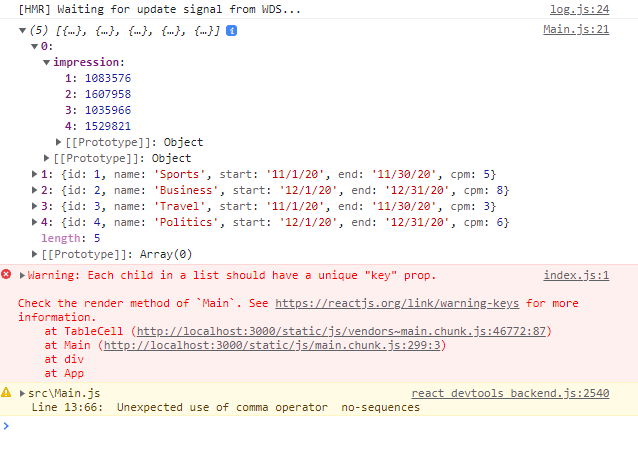Viewport: 638px width, 463px height.
Task: Click the red error icon
Action: click(6, 274)
